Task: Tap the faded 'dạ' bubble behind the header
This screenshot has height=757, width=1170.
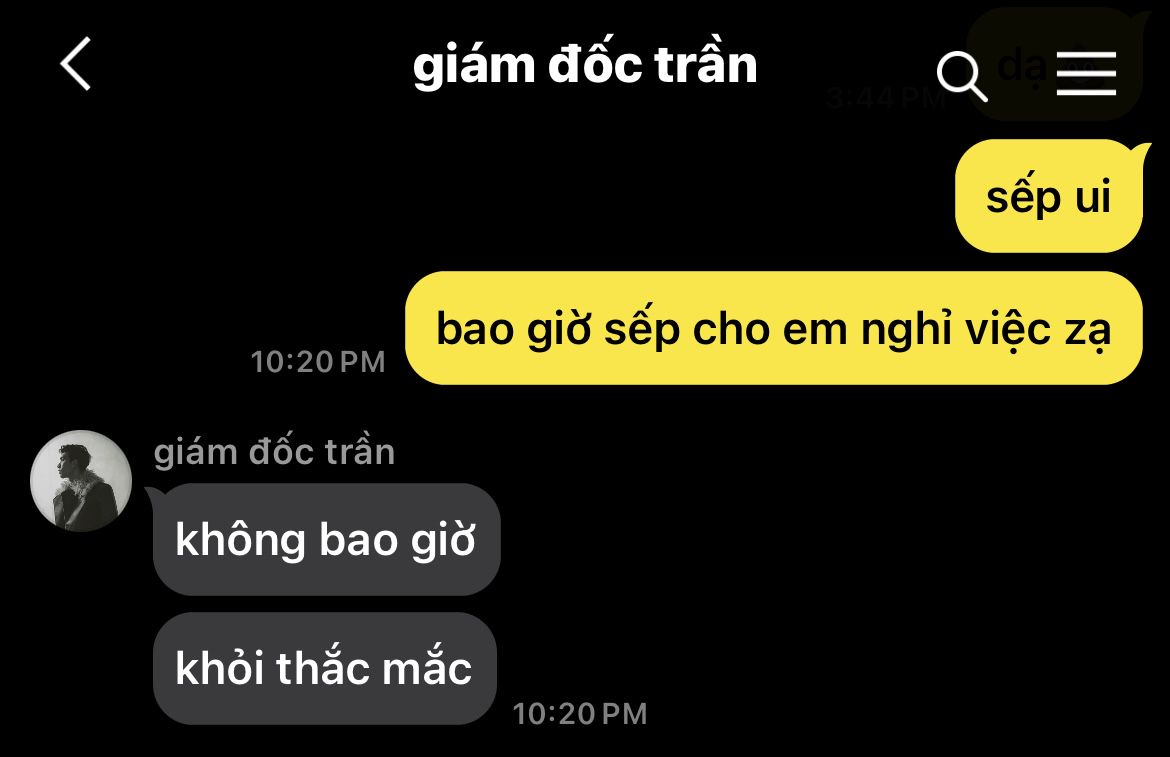Action: [1055, 63]
